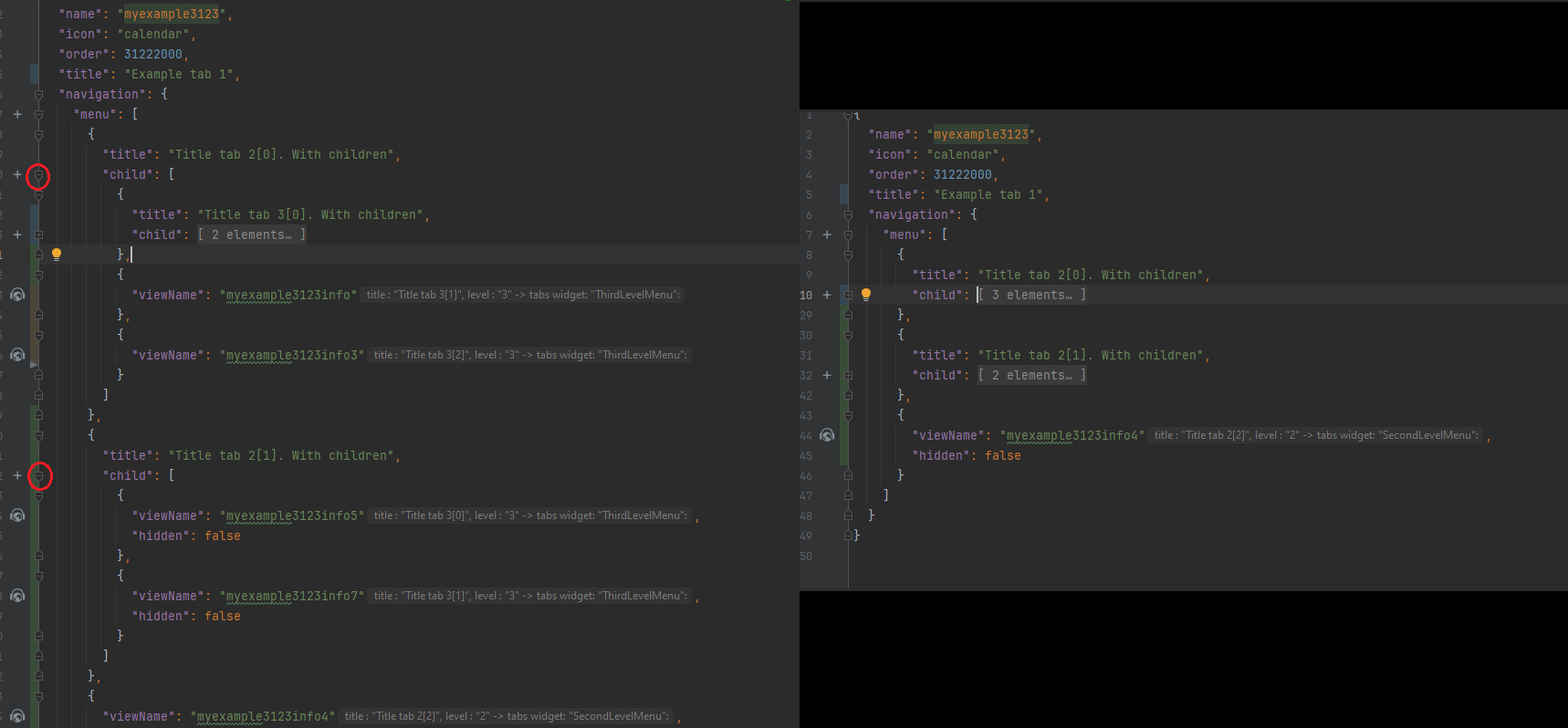Click line number 44 in right editor gutter
The width and height of the screenshot is (1568, 728).
pos(806,435)
